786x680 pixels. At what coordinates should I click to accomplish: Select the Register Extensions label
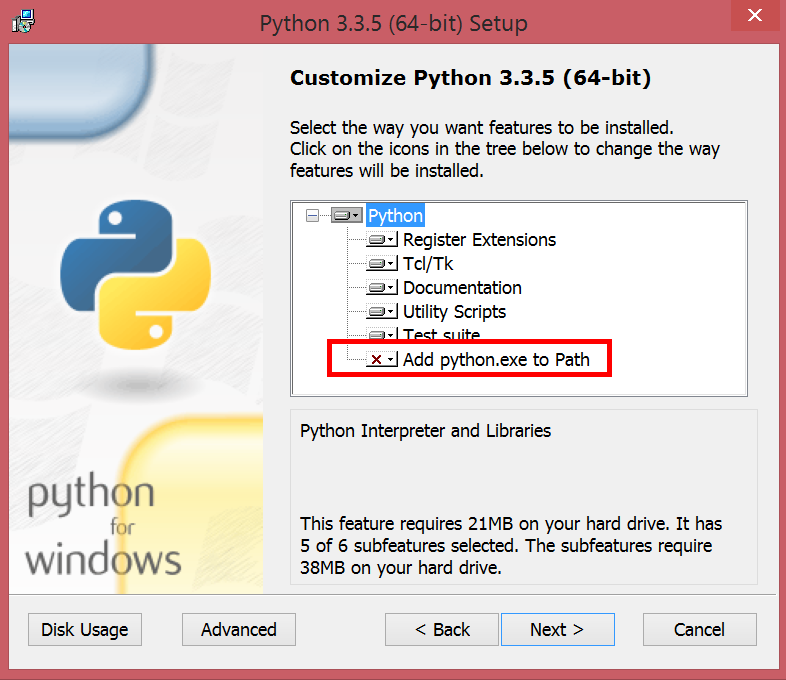pyautogui.click(x=479, y=240)
